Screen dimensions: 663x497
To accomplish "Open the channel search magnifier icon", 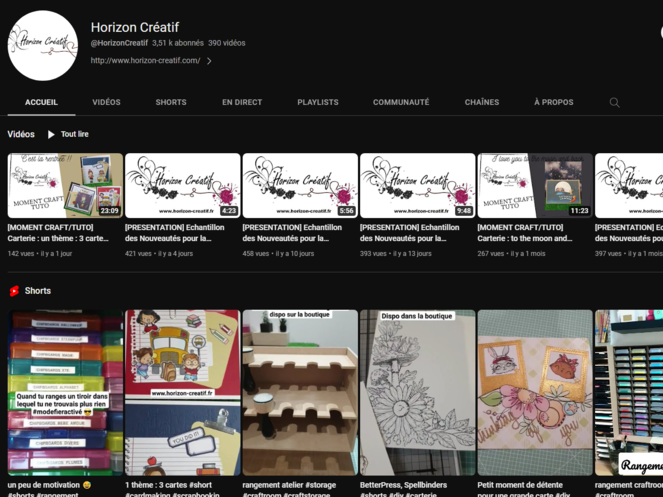I will pos(614,102).
